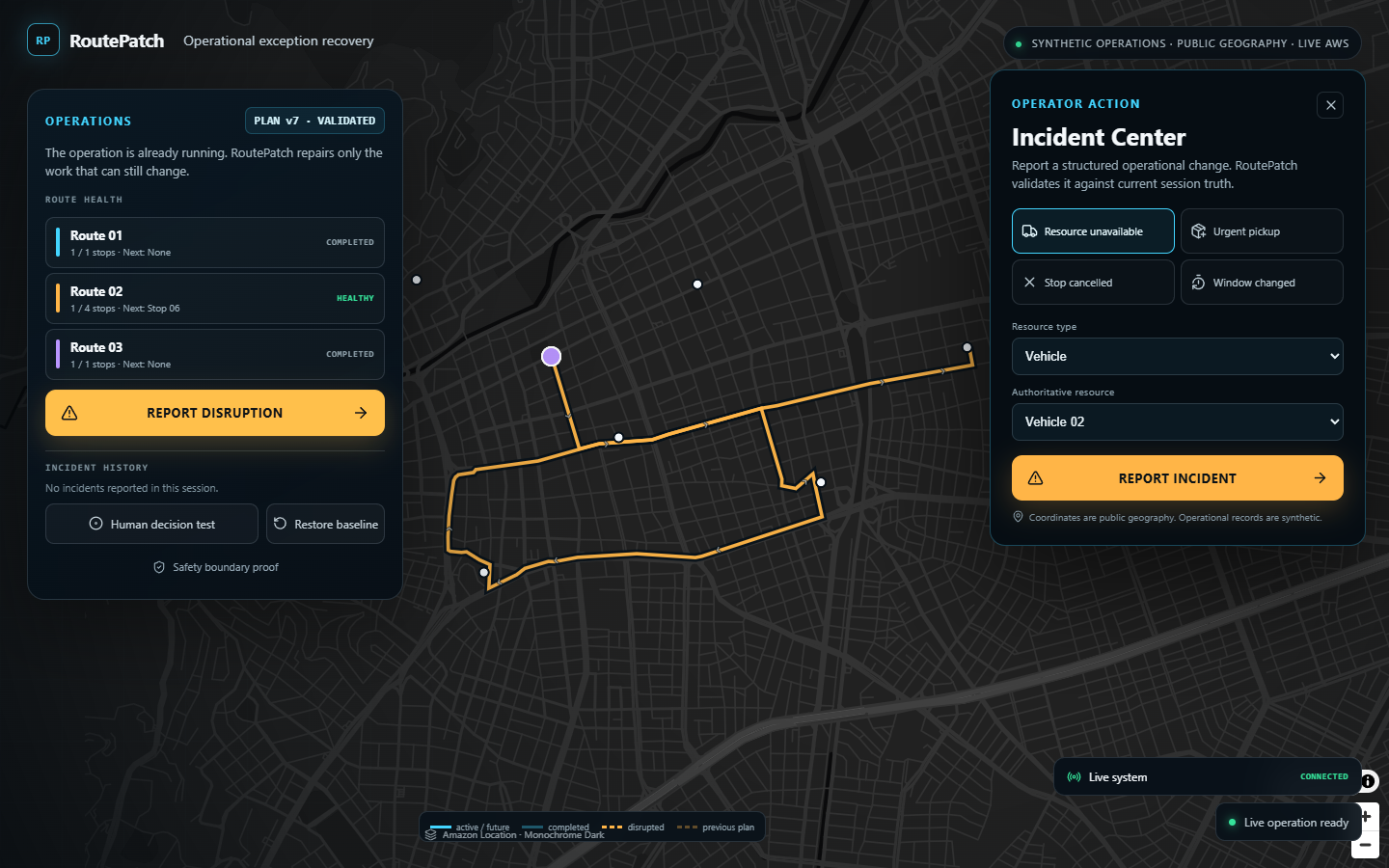The image size is (1389, 868).
Task: Select the Route 03 card
Action: (215, 355)
